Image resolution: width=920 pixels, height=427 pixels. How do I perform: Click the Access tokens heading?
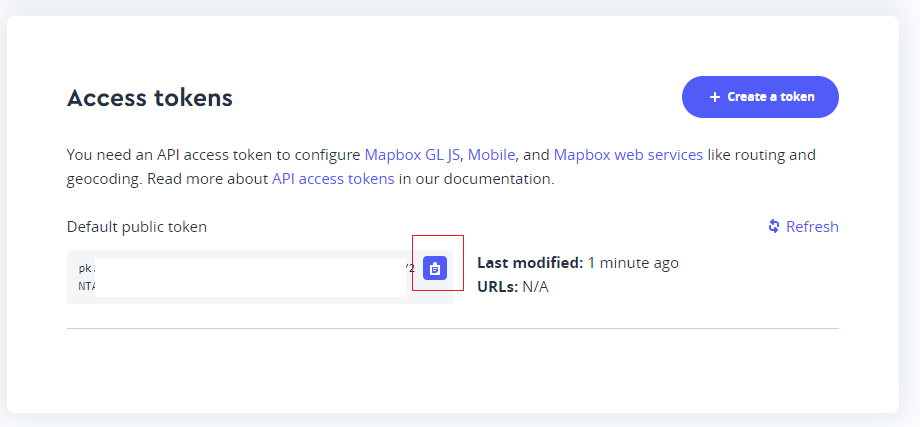(x=150, y=97)
